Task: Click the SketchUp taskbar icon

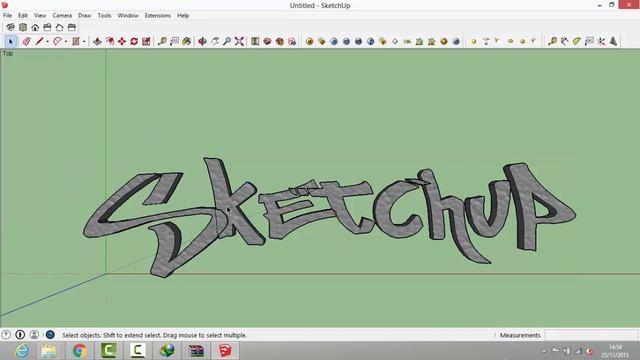Action: (x=225, y=351)
